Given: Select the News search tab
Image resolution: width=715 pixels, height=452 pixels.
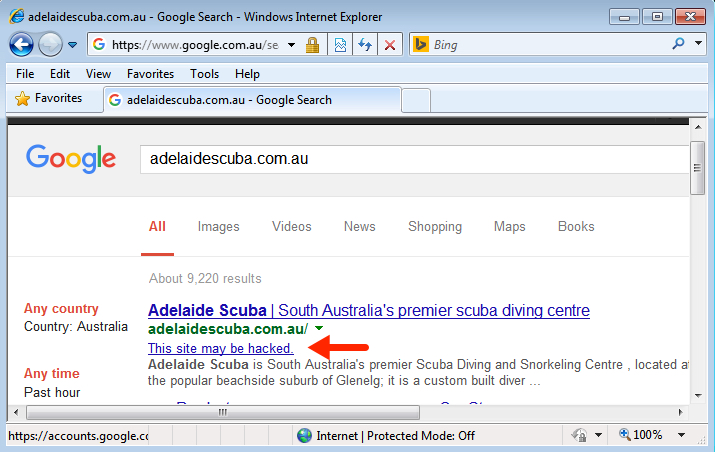Looking at the screenshot, I should (359, 226).
